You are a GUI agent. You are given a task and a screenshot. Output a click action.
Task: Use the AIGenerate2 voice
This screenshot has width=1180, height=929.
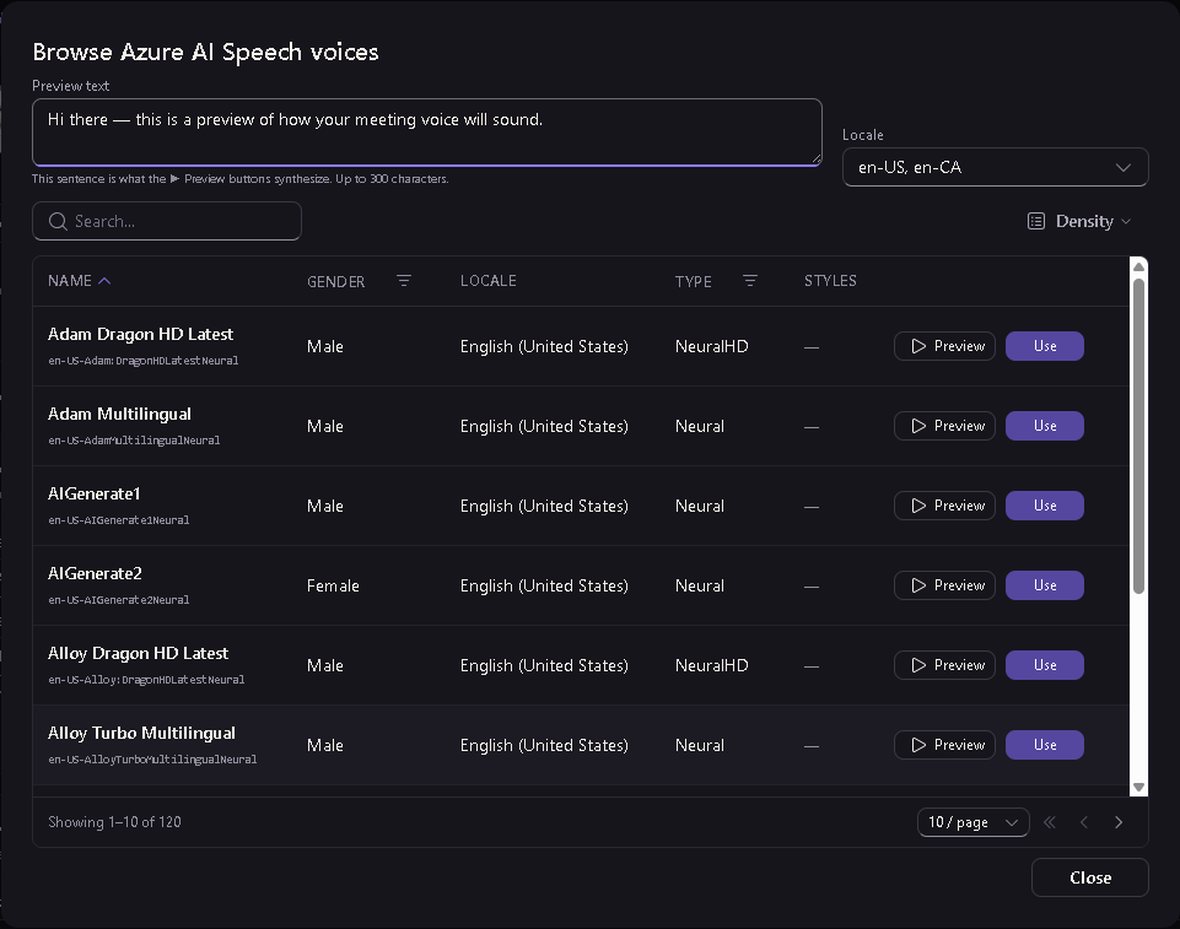tap(1045, 586)
